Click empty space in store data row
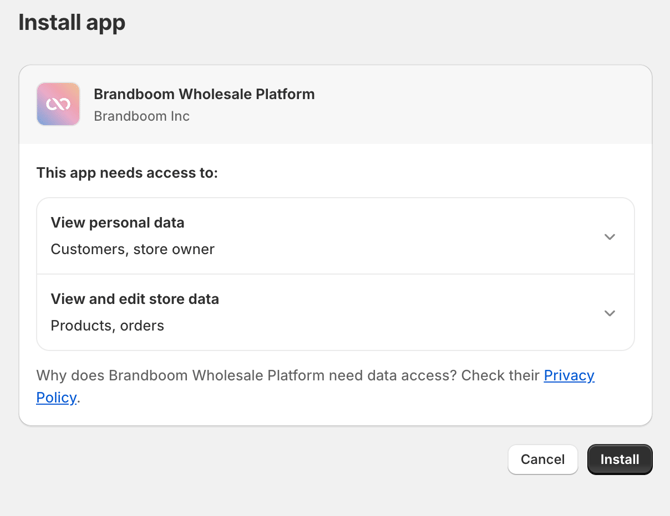 coord(420,312)
